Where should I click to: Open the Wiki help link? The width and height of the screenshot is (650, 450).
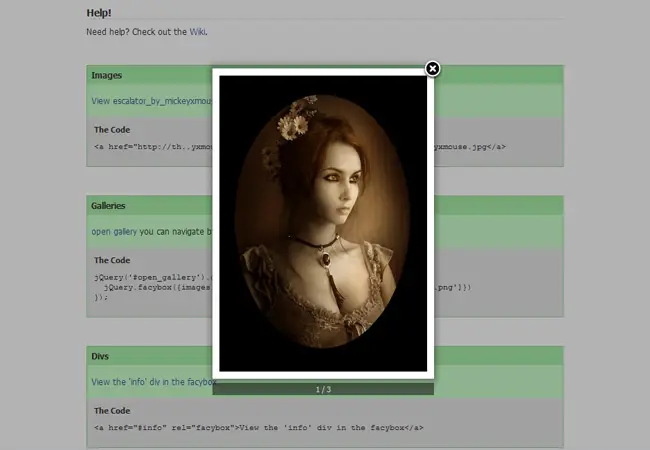tap(198, 32)
